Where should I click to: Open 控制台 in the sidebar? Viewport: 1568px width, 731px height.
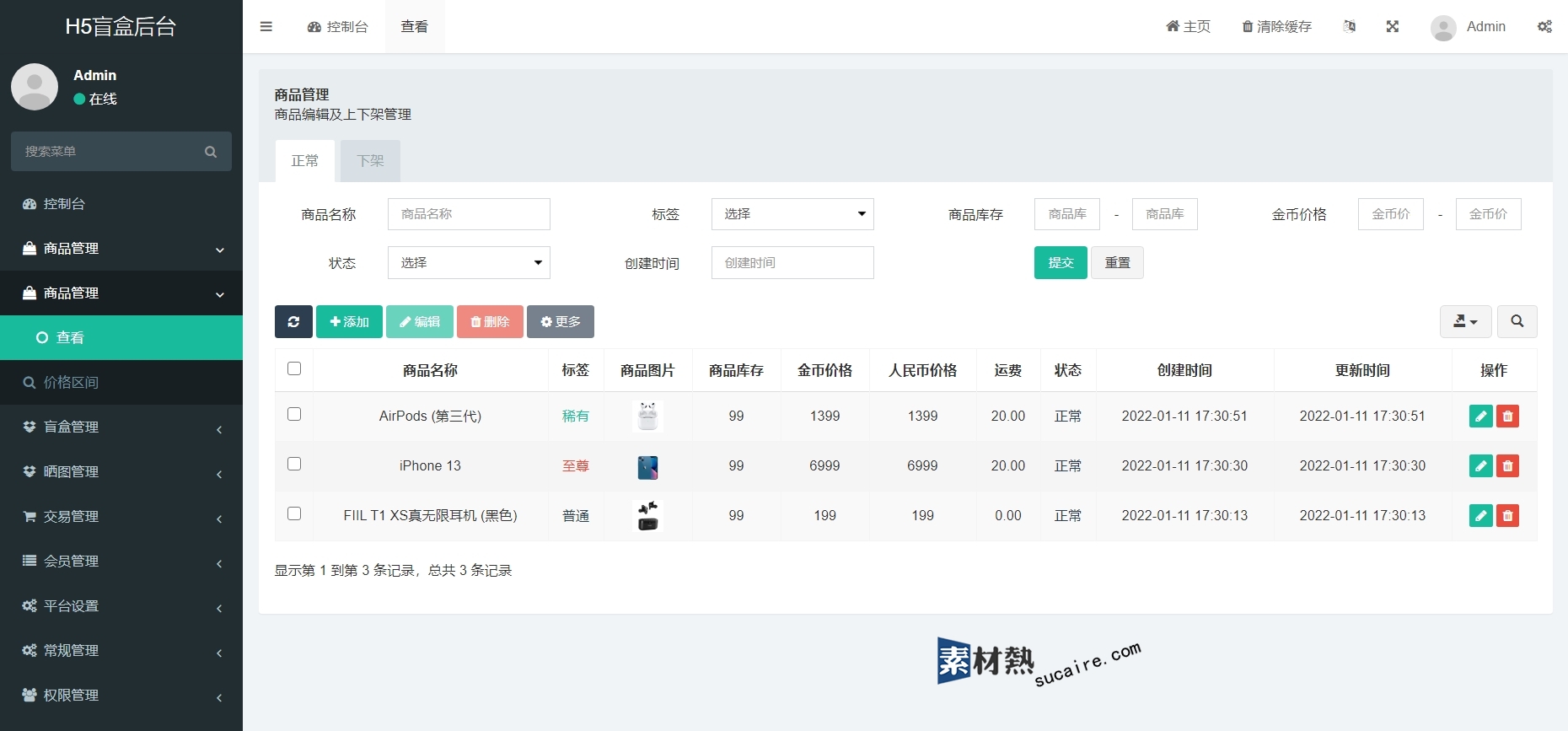pos(121,203)
